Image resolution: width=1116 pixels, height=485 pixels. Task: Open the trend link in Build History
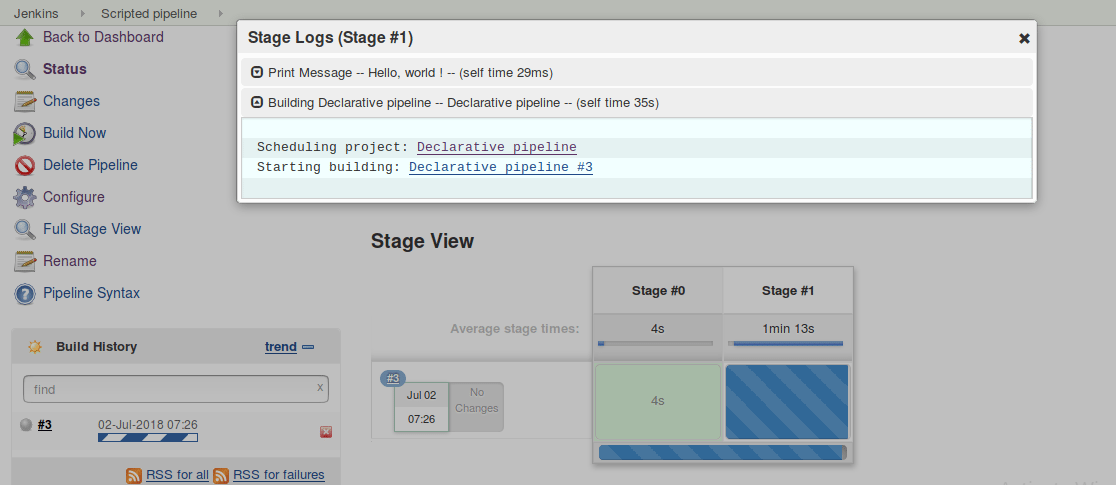pyautogui.click(x=280, y=347)
